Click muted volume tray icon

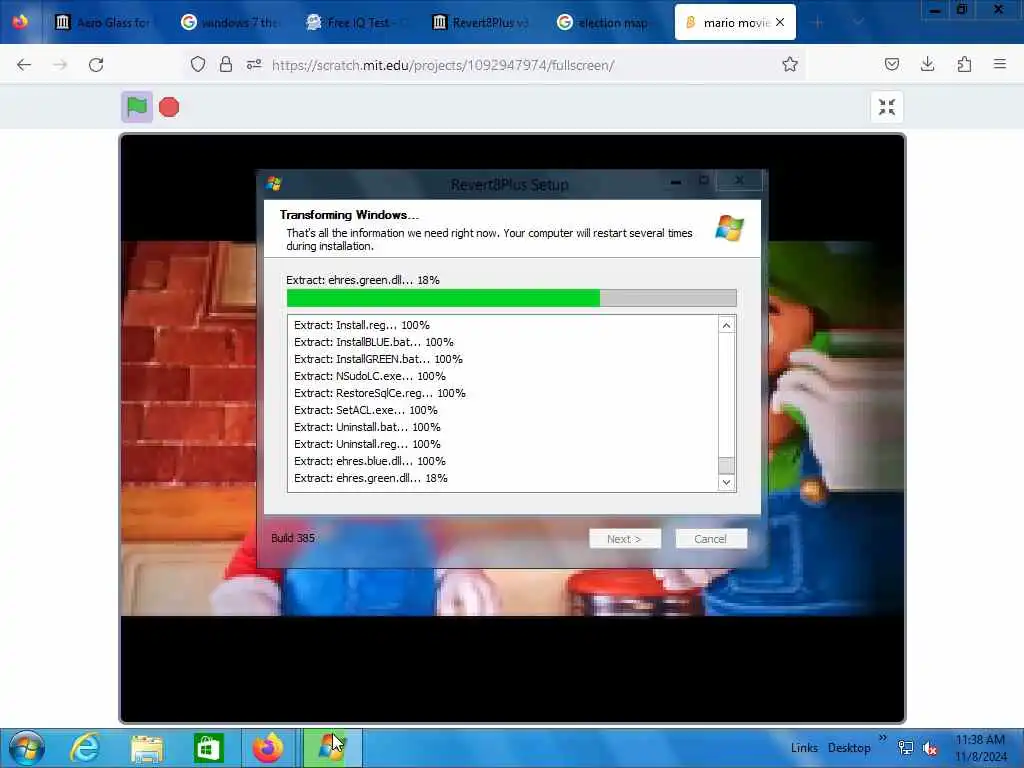(930, 748)
